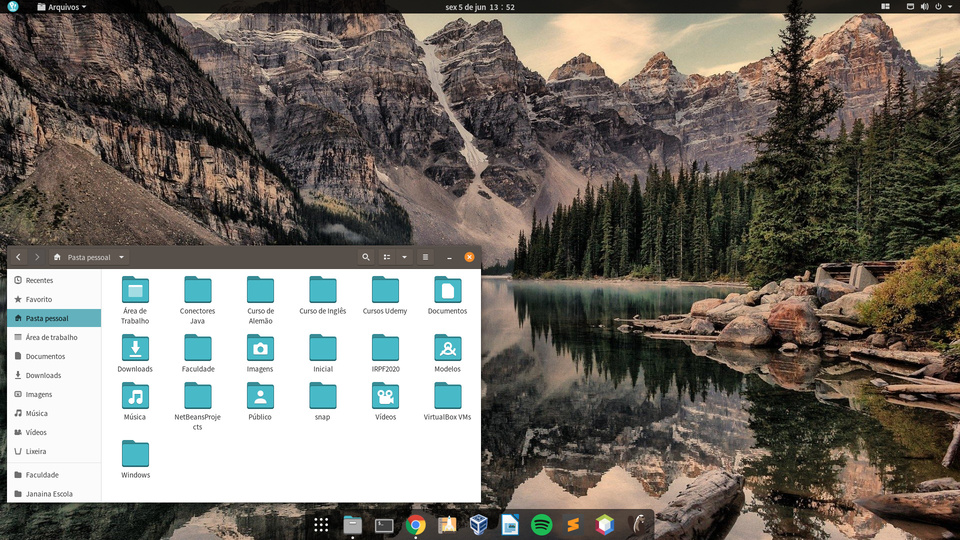Expand the system menu arrow in top bar
Screen dimensions: 960x540
(949, 7)
